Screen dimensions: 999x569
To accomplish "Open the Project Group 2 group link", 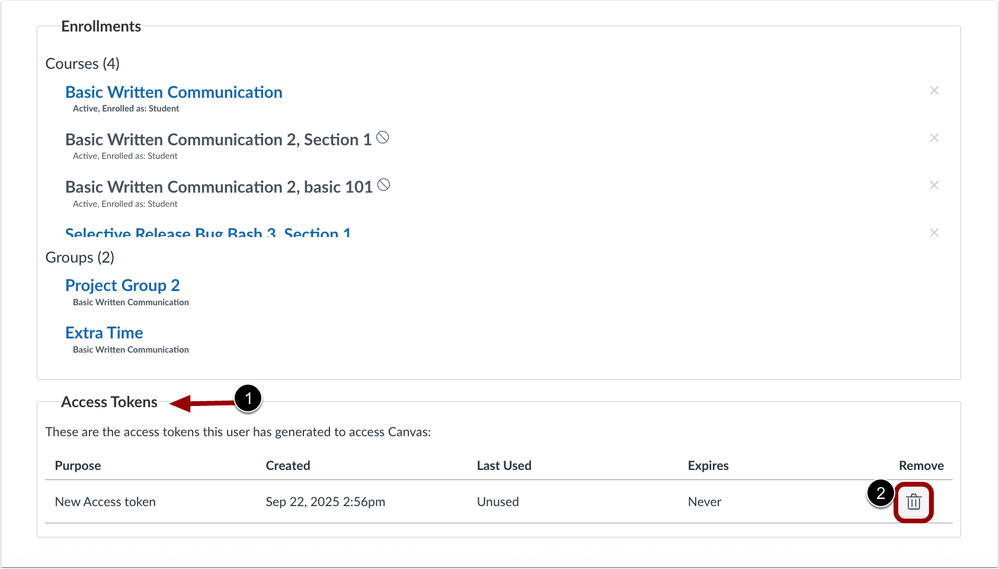I will pyautogui.click(x=122, y=285).
